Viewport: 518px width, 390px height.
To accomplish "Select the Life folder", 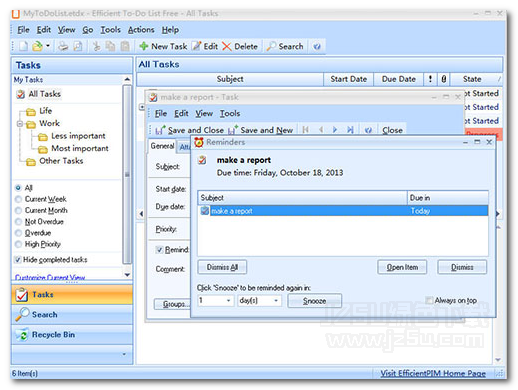I will tap(39, 111).
